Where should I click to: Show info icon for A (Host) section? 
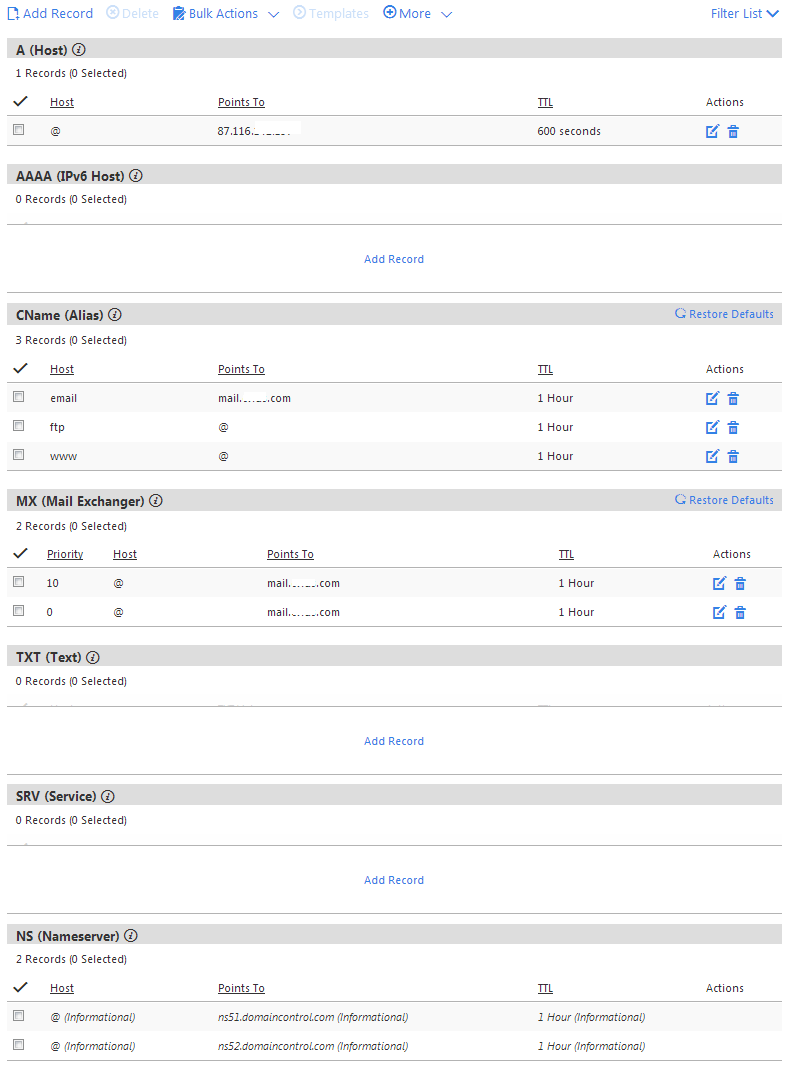pos(79,49)
